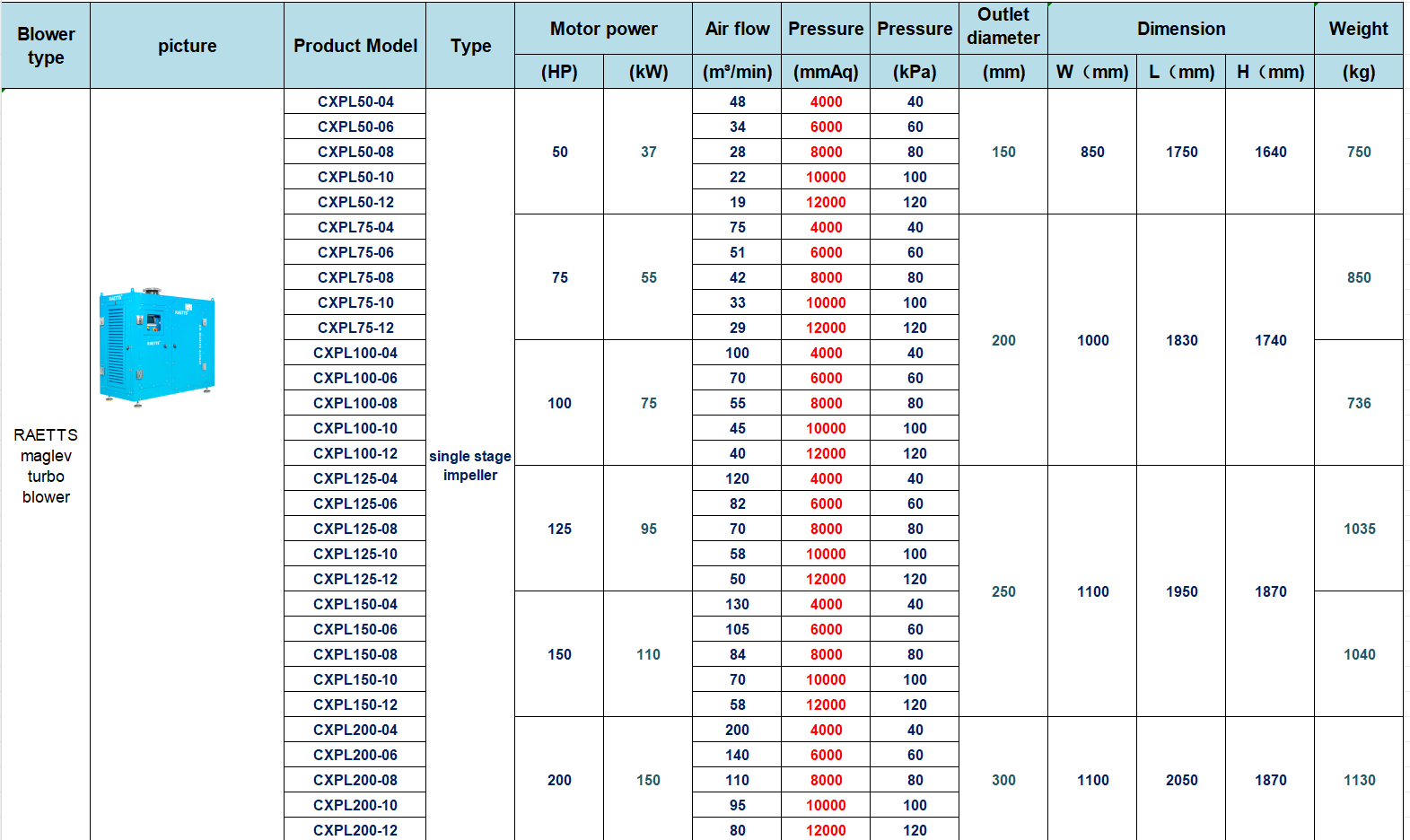Click model cell CXPL125-04

[355, 478]
